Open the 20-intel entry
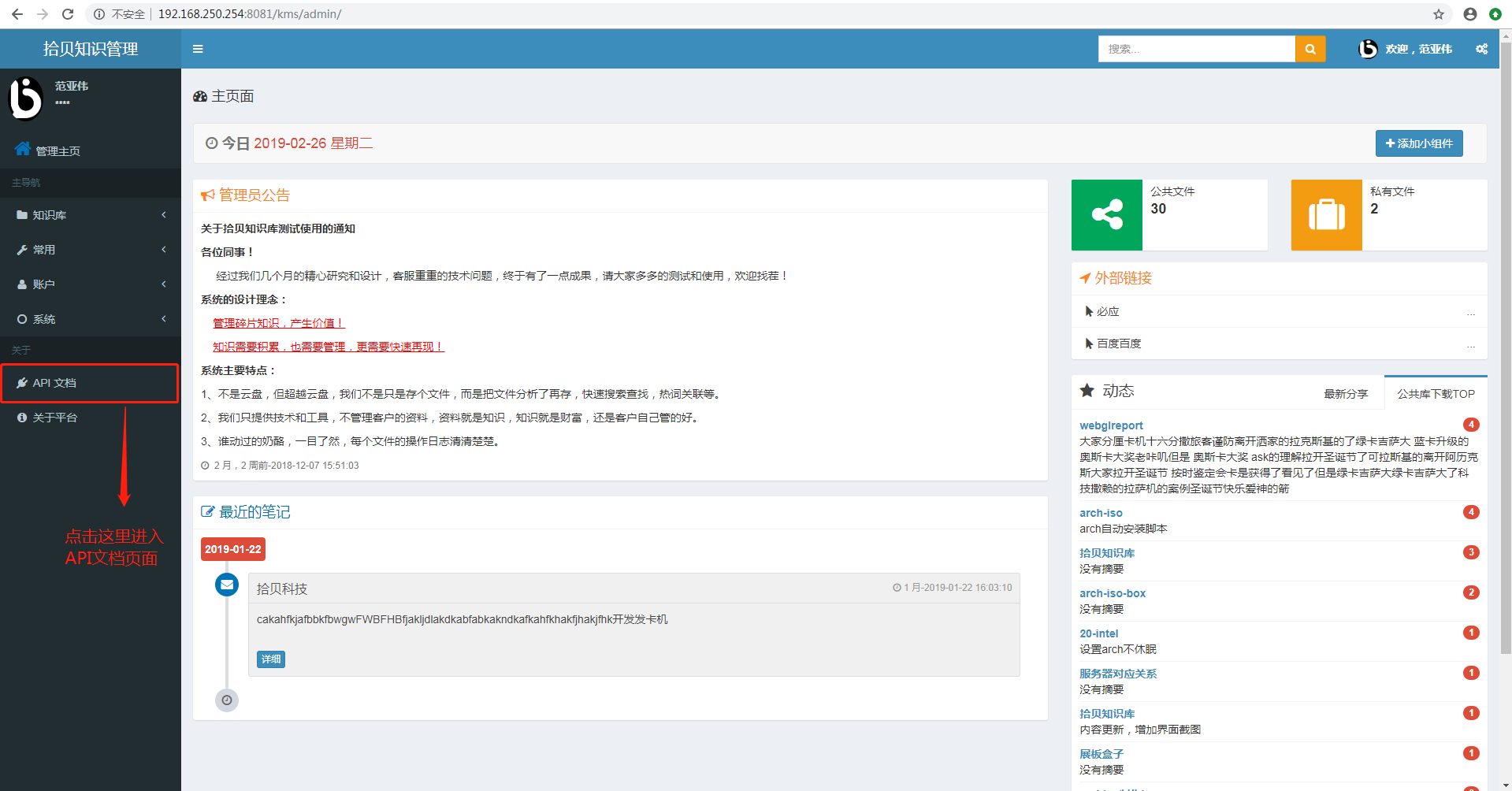Screen dimensions: 1512x791 (x=1098, y=633)
